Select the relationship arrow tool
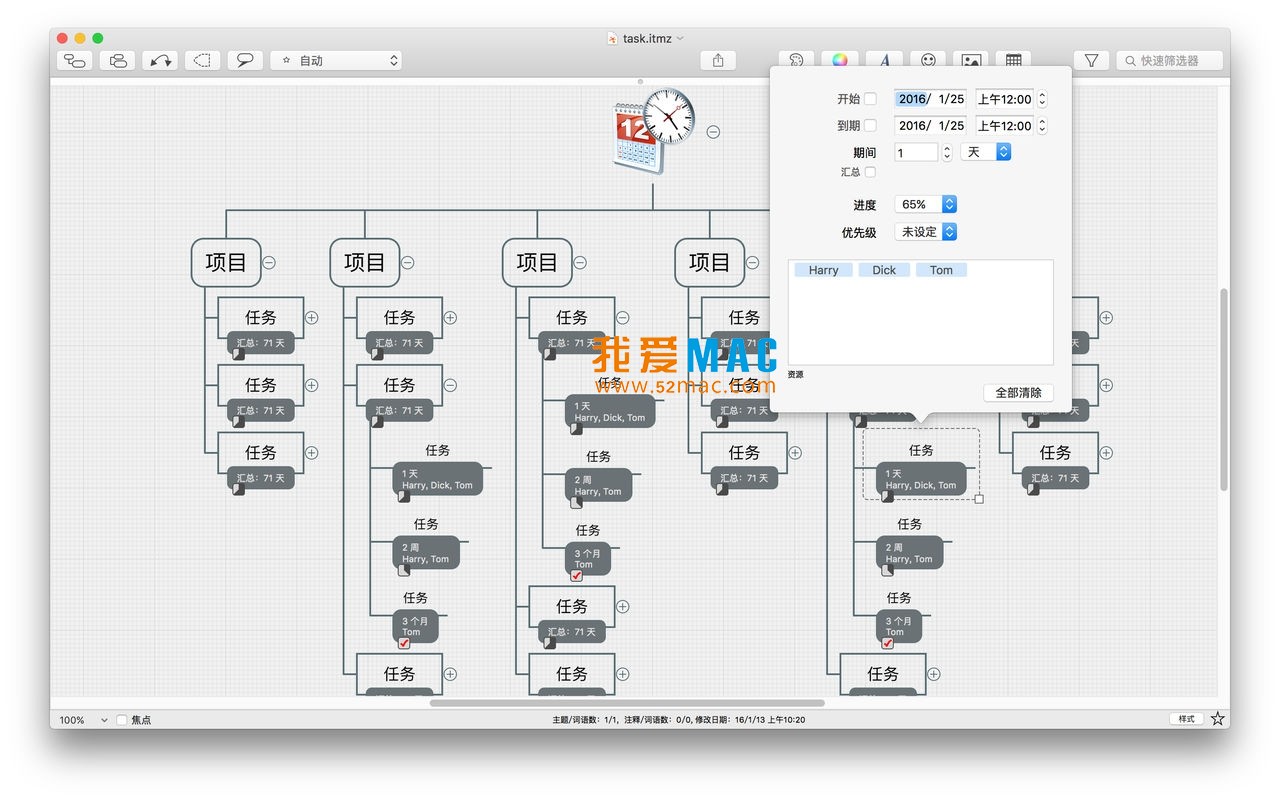This screenshot has height=800, width=1280. (x=160, y=61)
